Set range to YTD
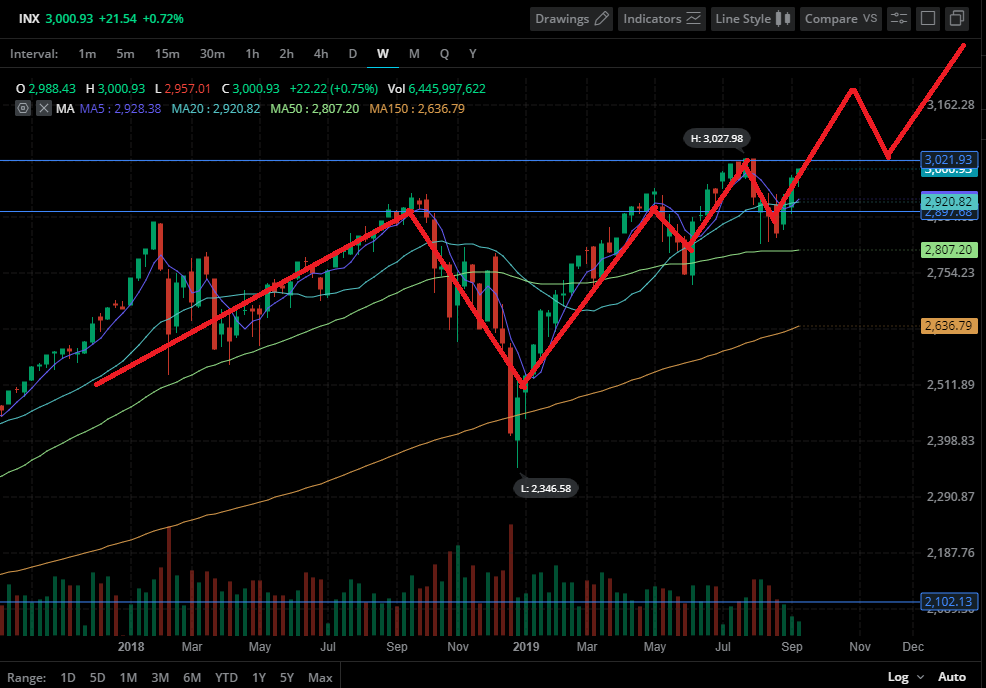 [x=226, y=677]
